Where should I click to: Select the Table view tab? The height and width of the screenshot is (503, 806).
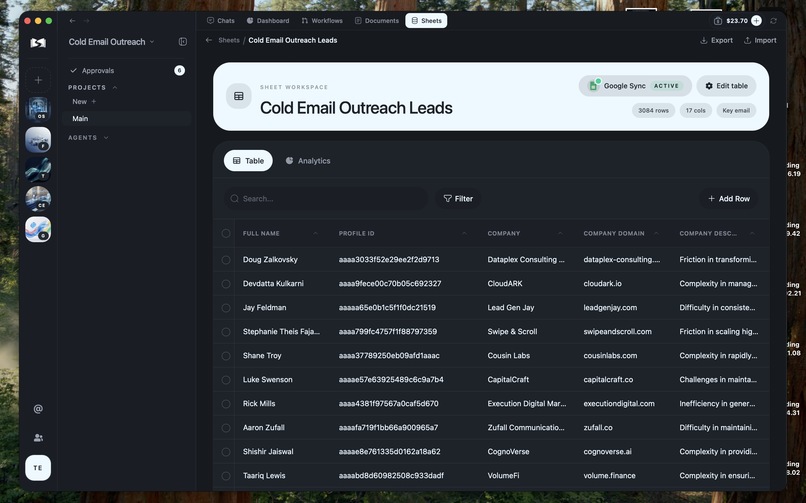click(248, 161)
